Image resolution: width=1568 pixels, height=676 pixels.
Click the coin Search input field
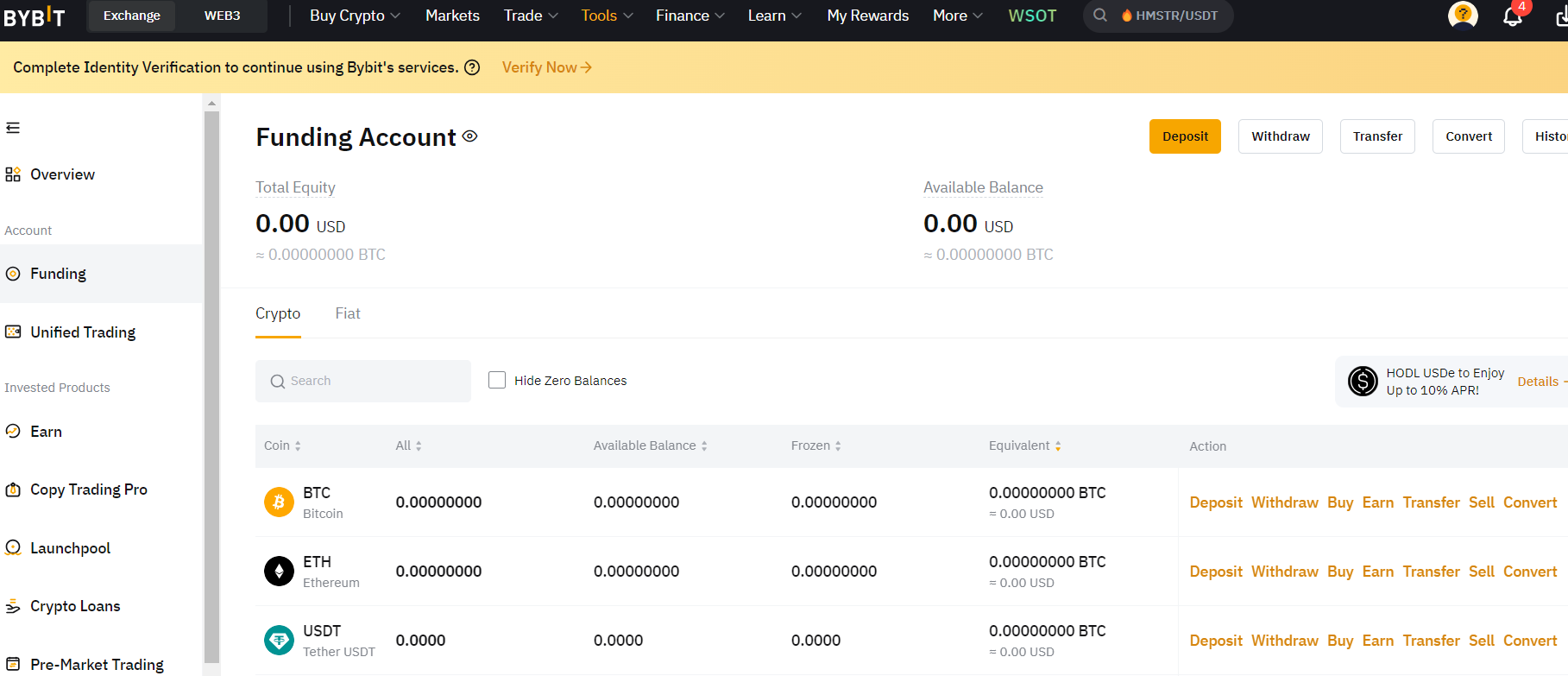click(x=363, y=381)
